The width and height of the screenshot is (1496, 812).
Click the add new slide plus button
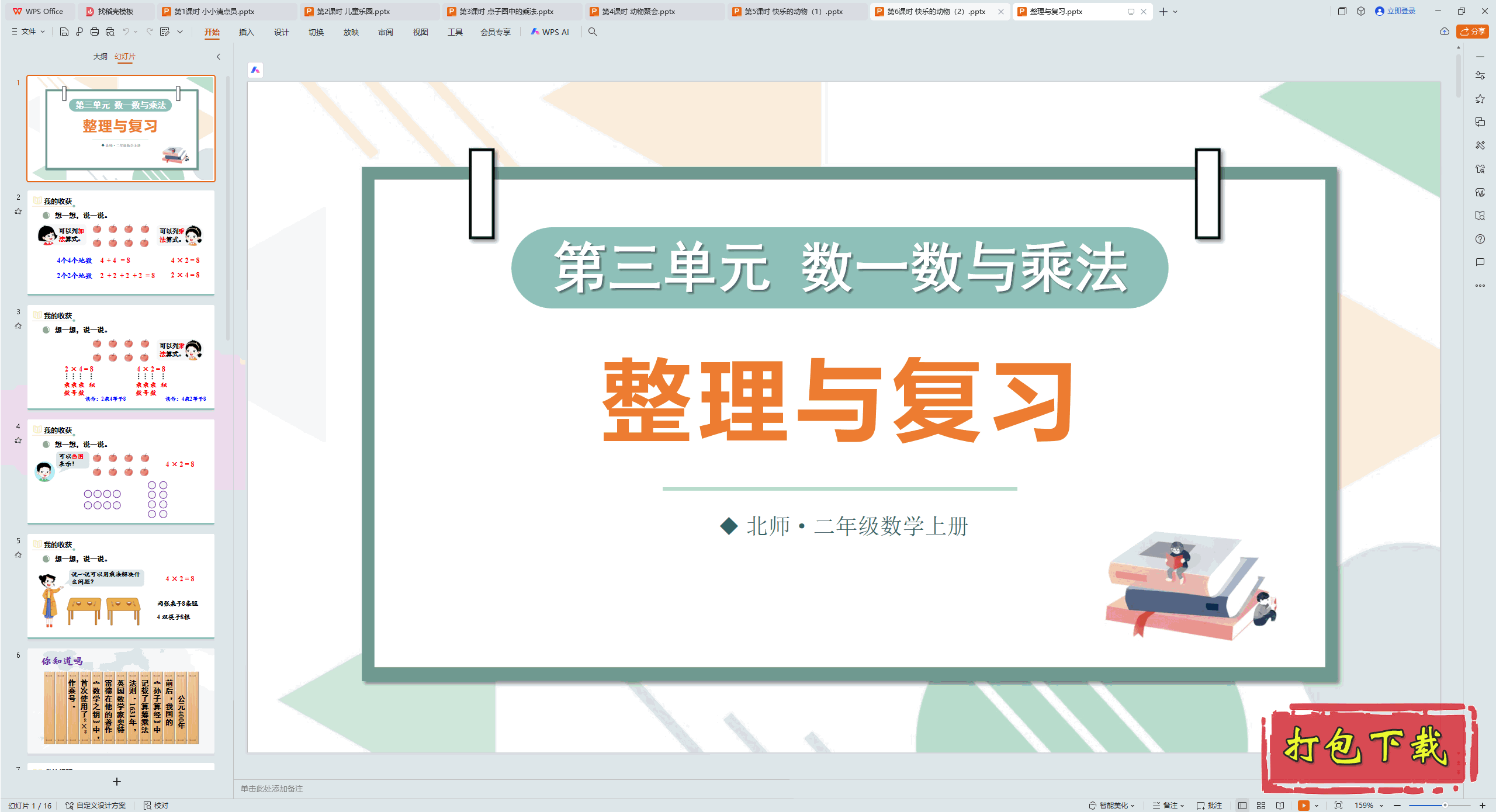tap(117, 782)
